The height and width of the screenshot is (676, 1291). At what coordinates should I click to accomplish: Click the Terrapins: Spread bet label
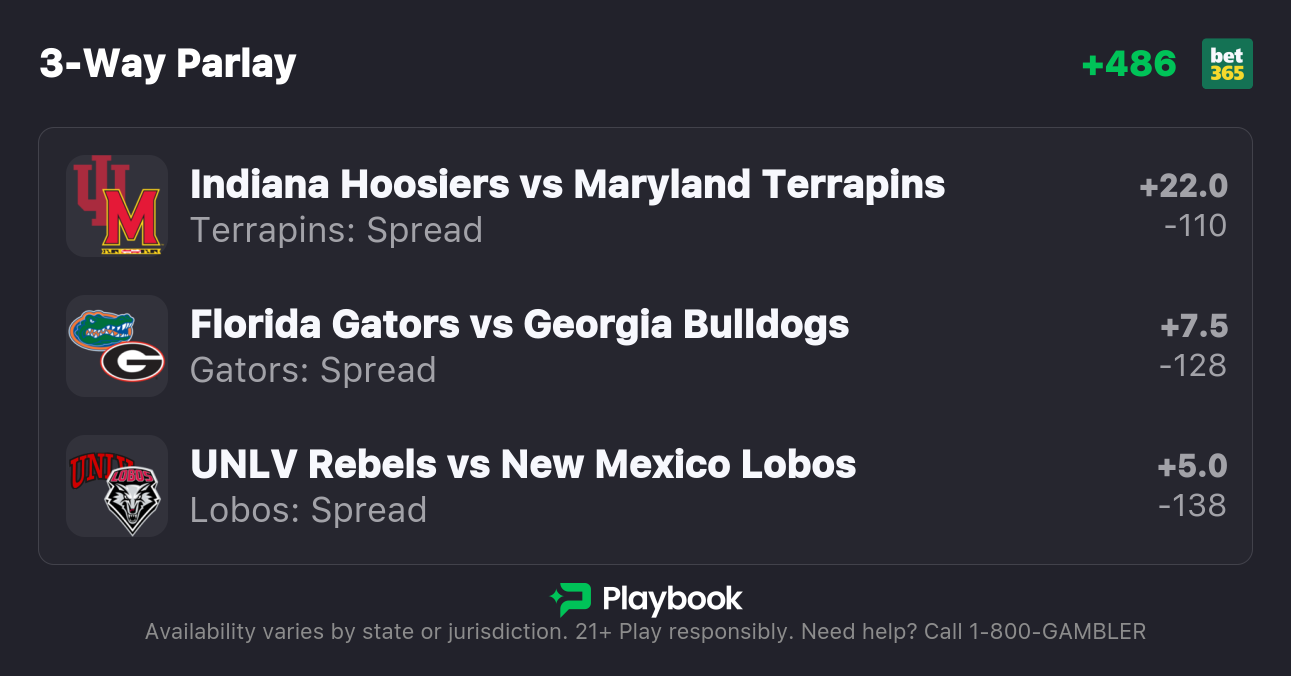336,230
